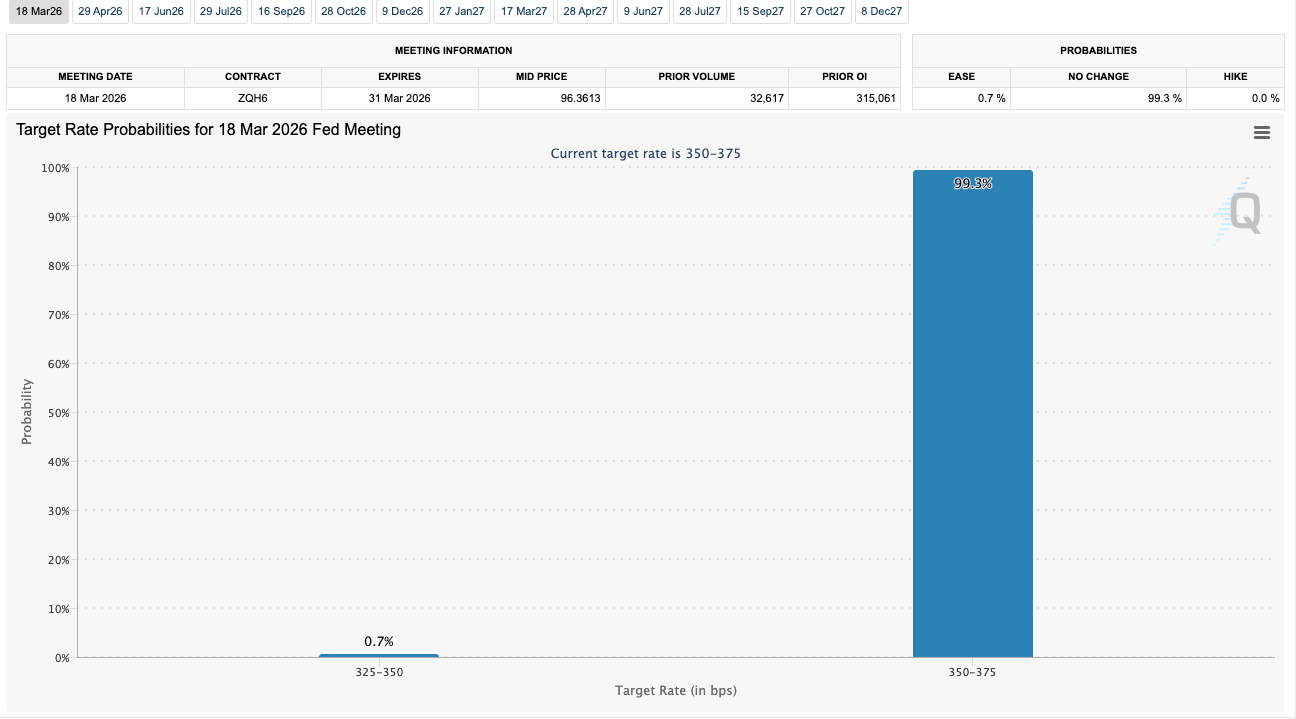Open the chart context menu (hamburger icon)
Image resolution: width=1296 pixels, height=719 pixels.
coord(1262,132)
